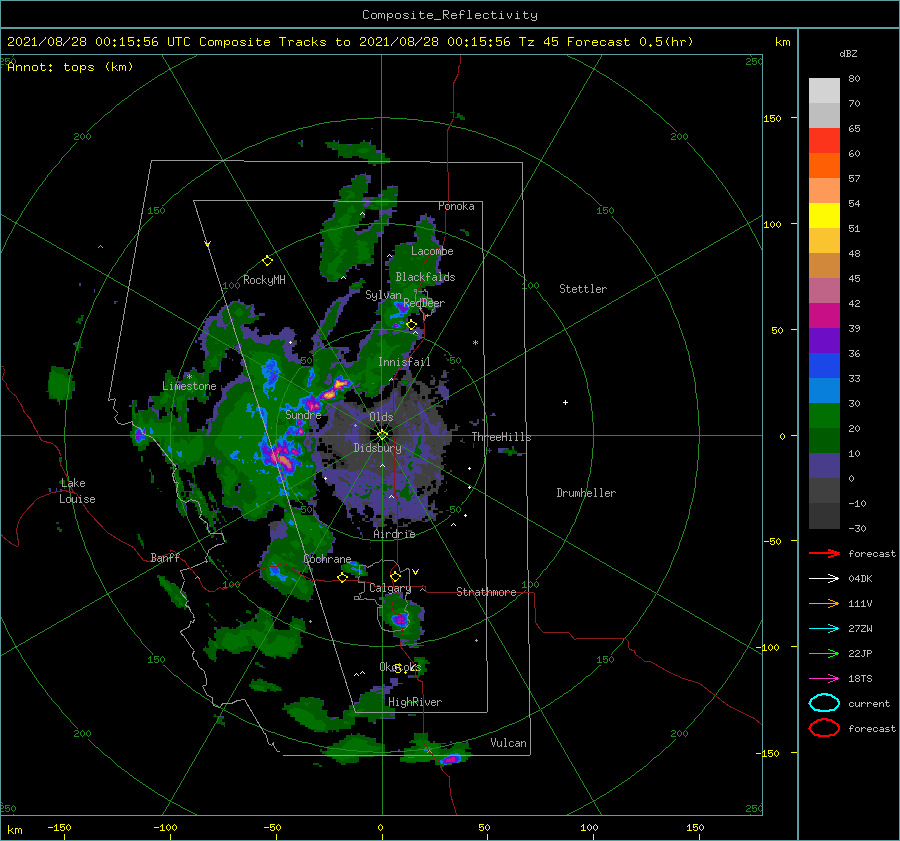Select the 33 dBZ blue color swatch
Image resolution: width=900 pixels, height=841 pixels.
(824, 365)
